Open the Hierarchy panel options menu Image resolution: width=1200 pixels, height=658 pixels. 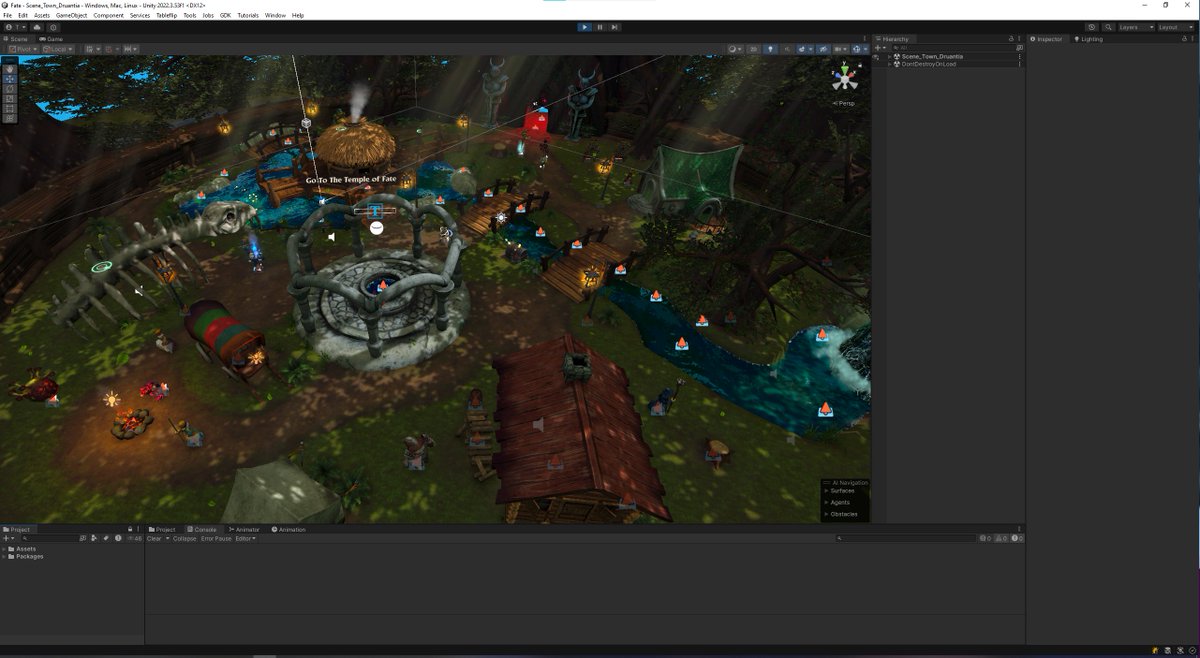pos(1020,39)
